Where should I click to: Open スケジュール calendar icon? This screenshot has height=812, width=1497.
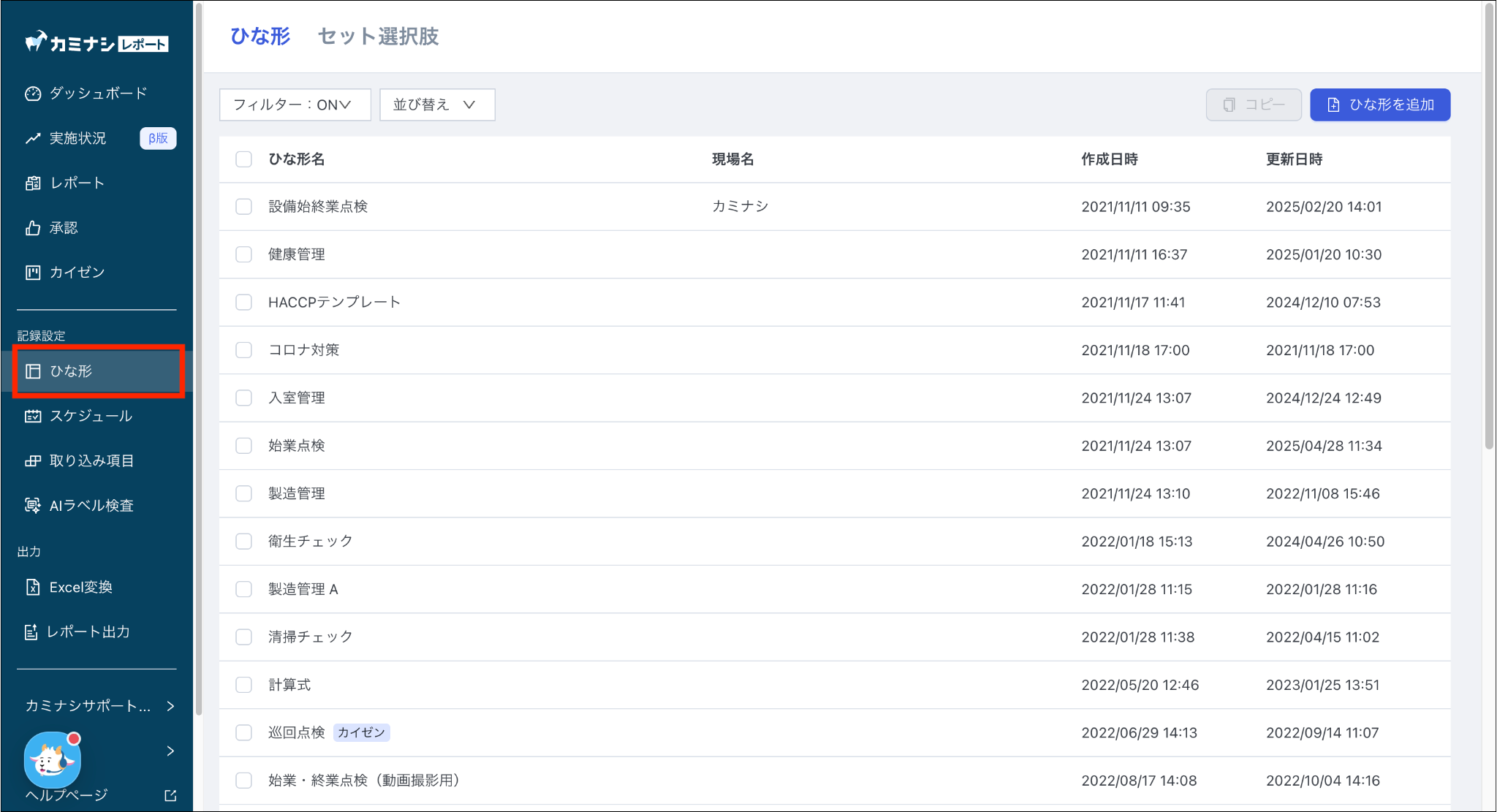(x=32, y=416)
